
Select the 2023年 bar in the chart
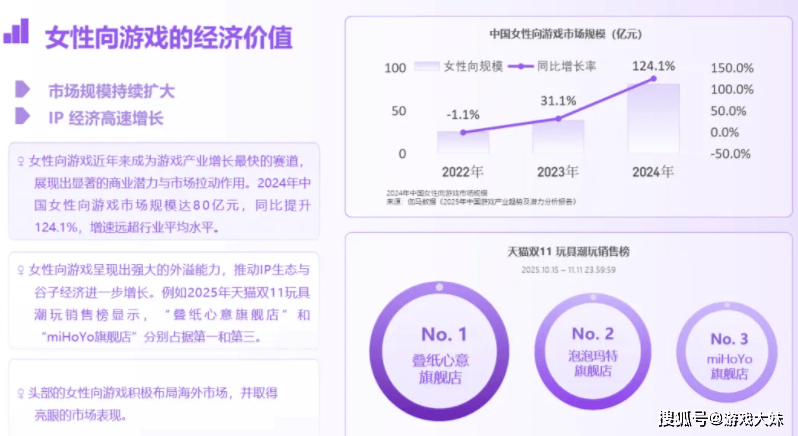558,137
